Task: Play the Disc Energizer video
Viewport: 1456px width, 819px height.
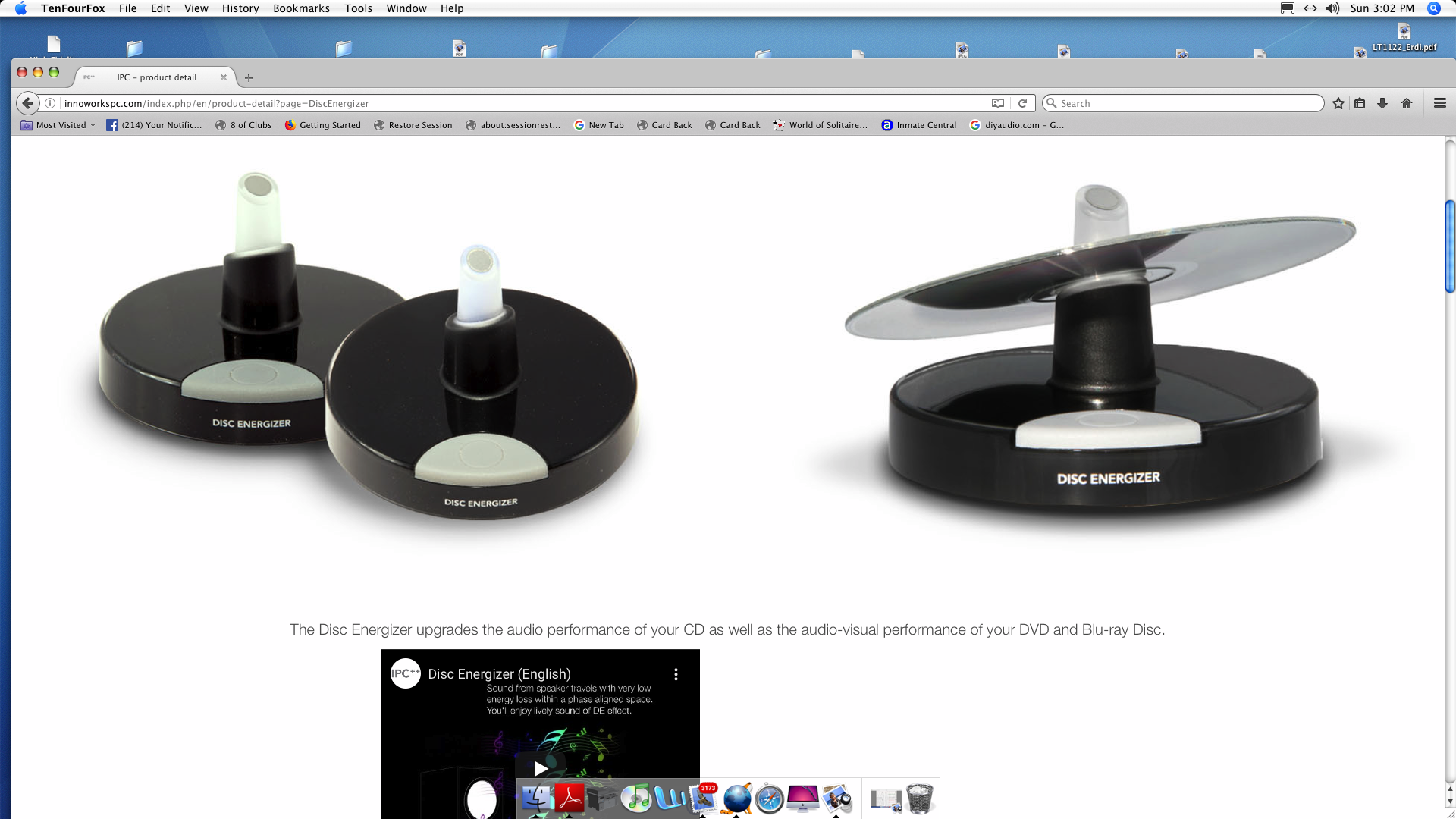Action: (541, 767)
